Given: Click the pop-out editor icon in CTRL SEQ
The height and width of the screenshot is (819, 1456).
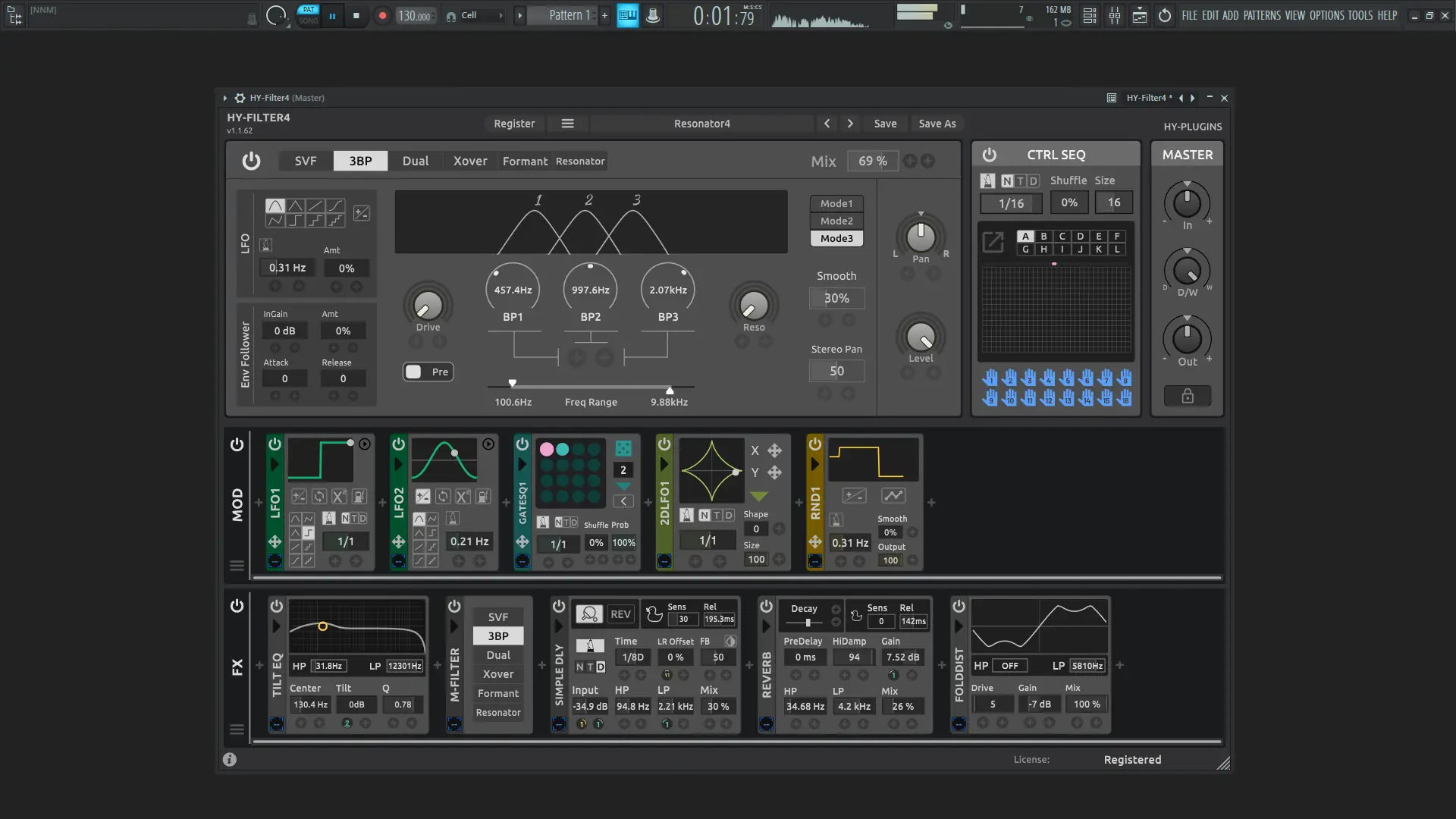Looking at the screenshot, I should [x=994, y=241].
